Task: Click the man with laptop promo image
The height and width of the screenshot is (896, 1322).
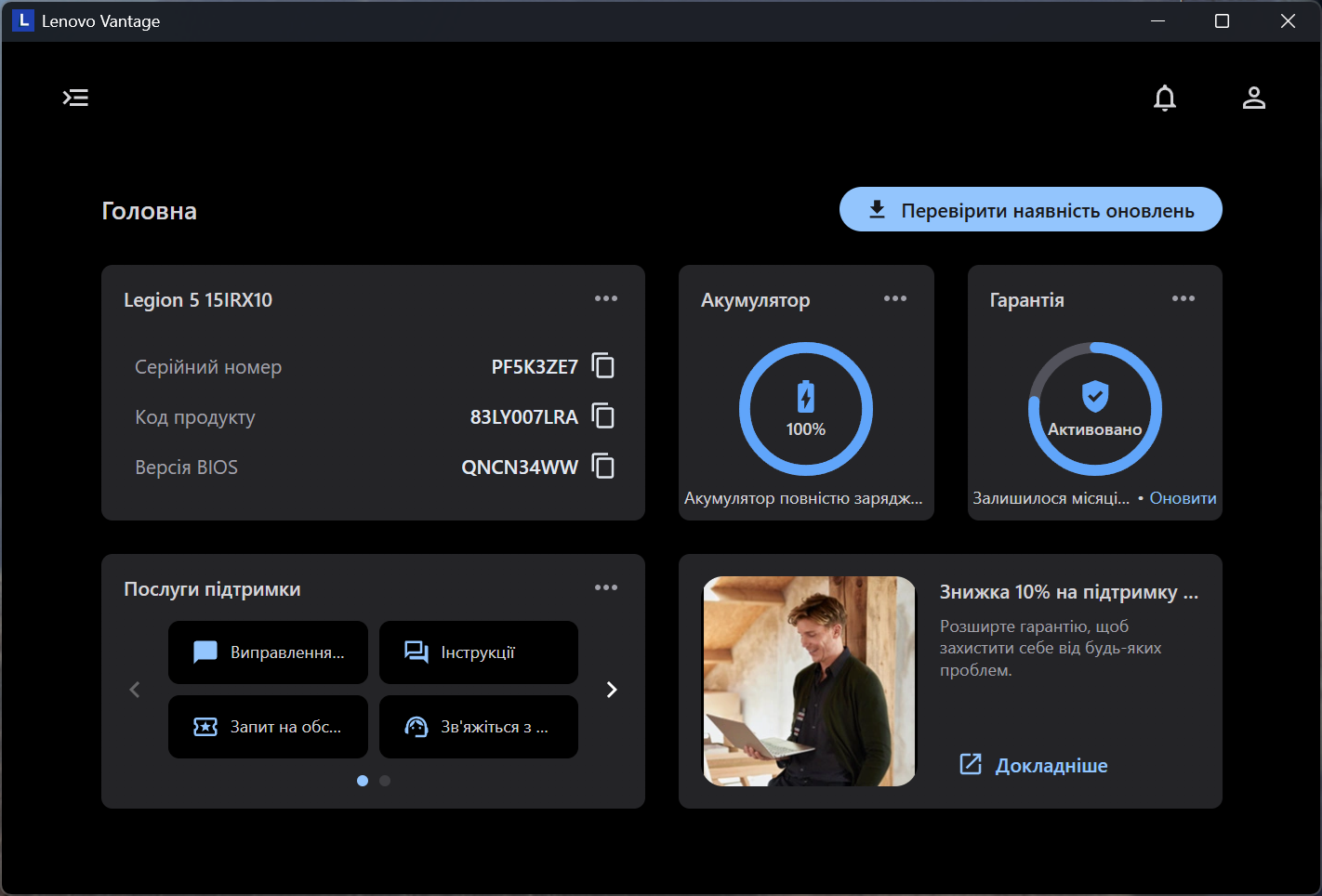Action: (809, 681)
